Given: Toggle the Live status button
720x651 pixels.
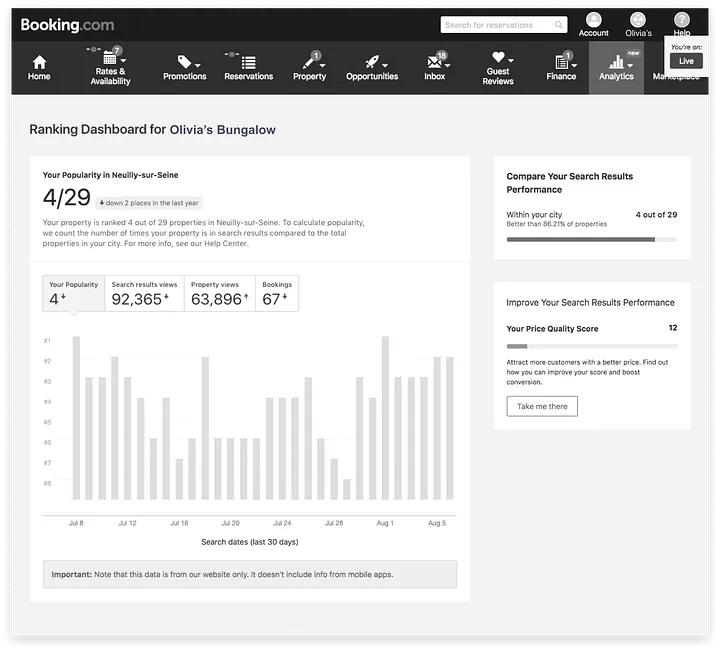Looking at the screenshot, I should 686,61.
